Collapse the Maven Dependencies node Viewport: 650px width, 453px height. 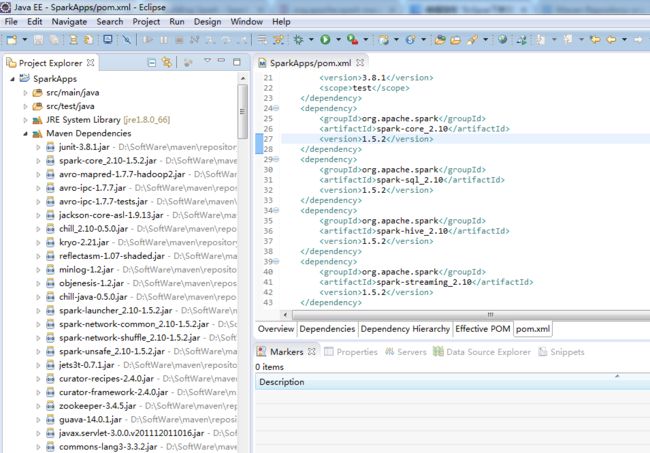(25, 133)
